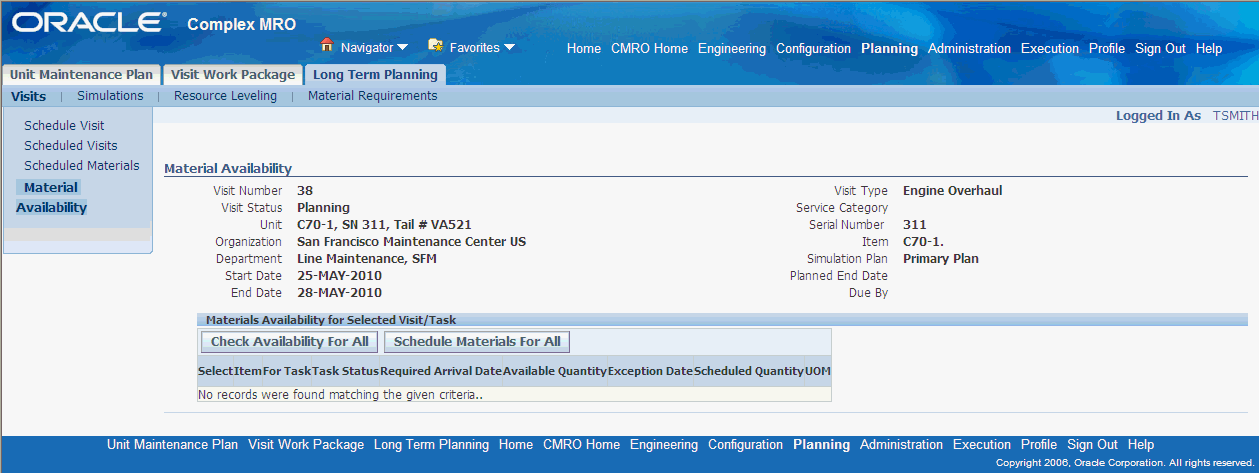Click Check Availability For All button
The image size is (1259, 473).
point(289,342)
